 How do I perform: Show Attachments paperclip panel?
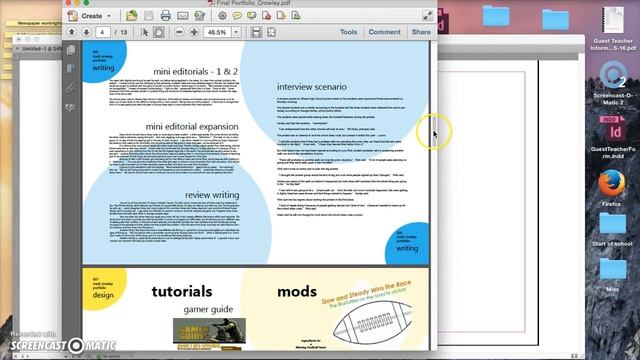pyautogui.click(x=71, y=88)
